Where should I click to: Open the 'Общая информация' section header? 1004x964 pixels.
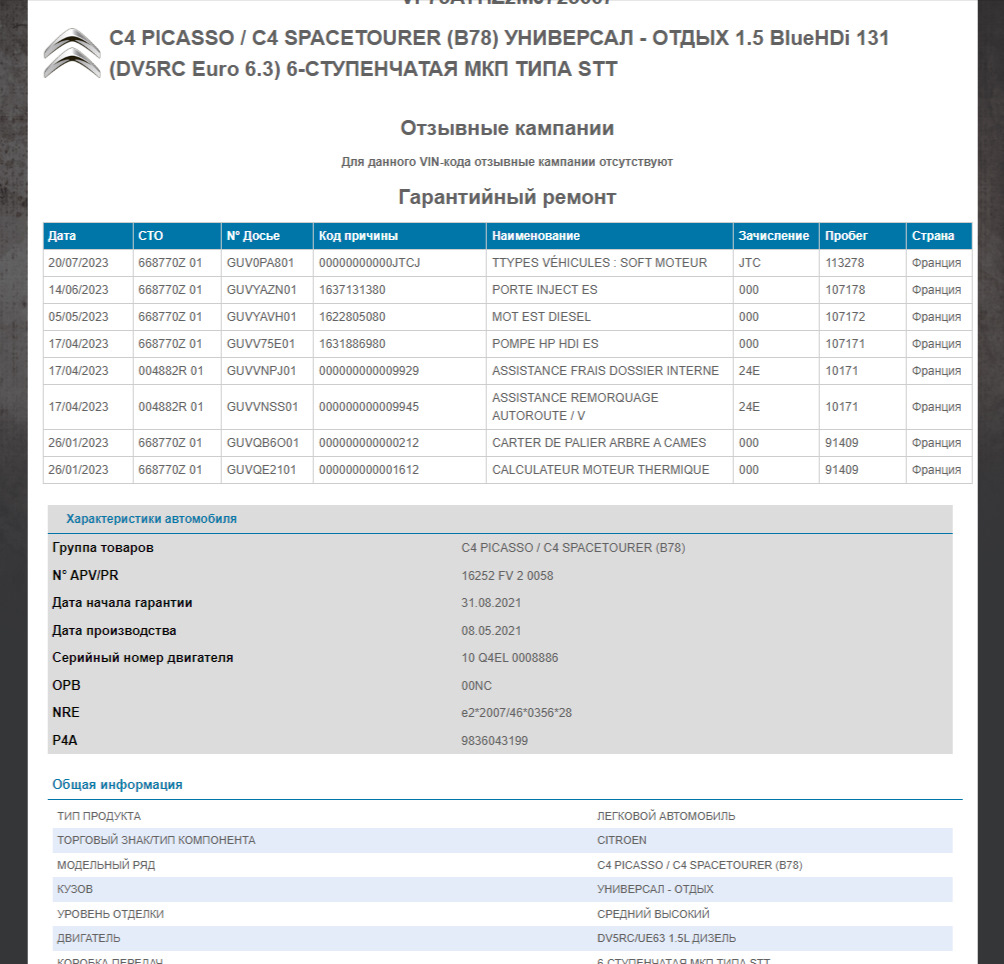[x=117, y=785]
